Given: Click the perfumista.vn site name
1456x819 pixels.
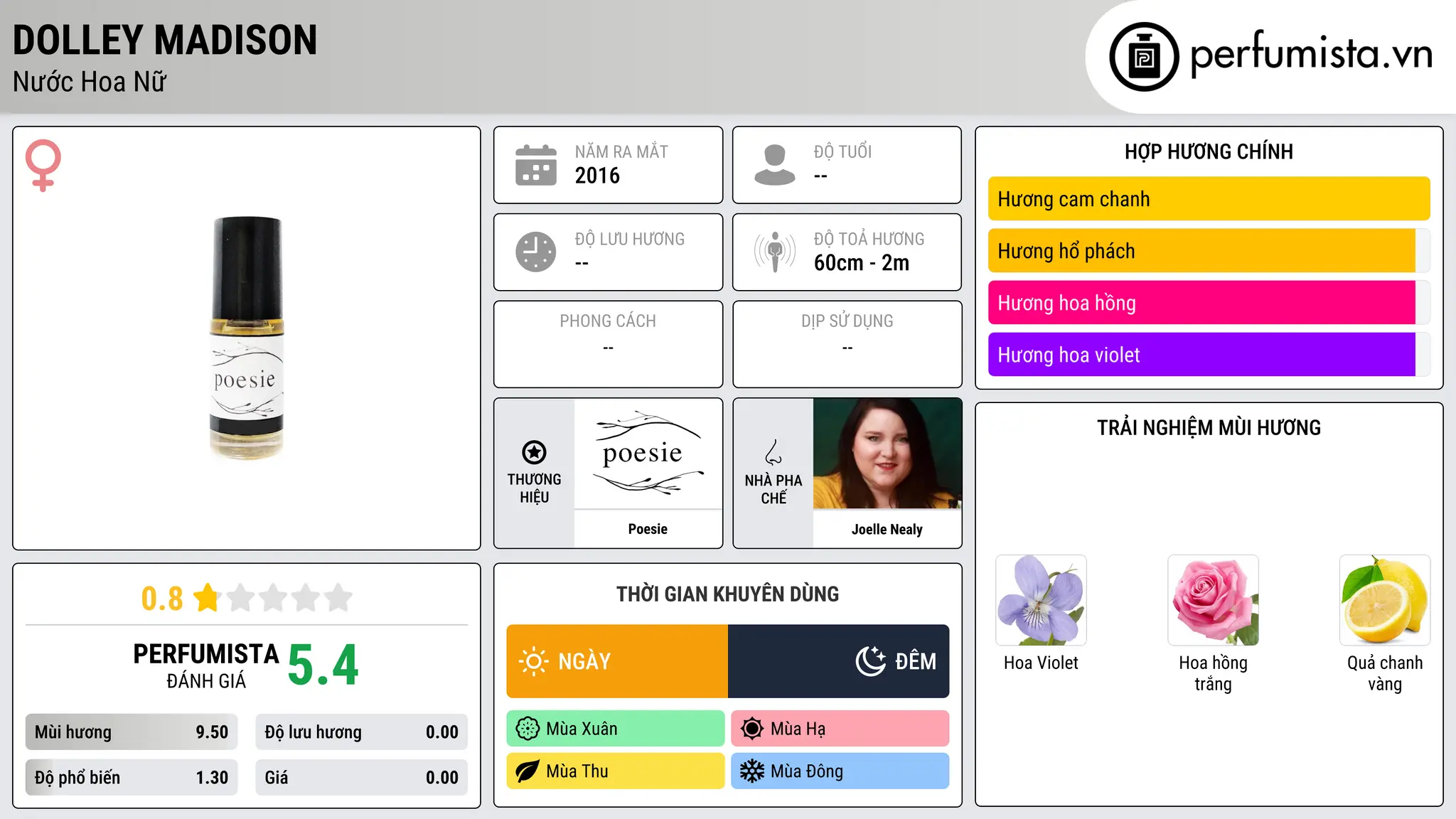Looking at the screenshot, I should (x=1311, y=54).
